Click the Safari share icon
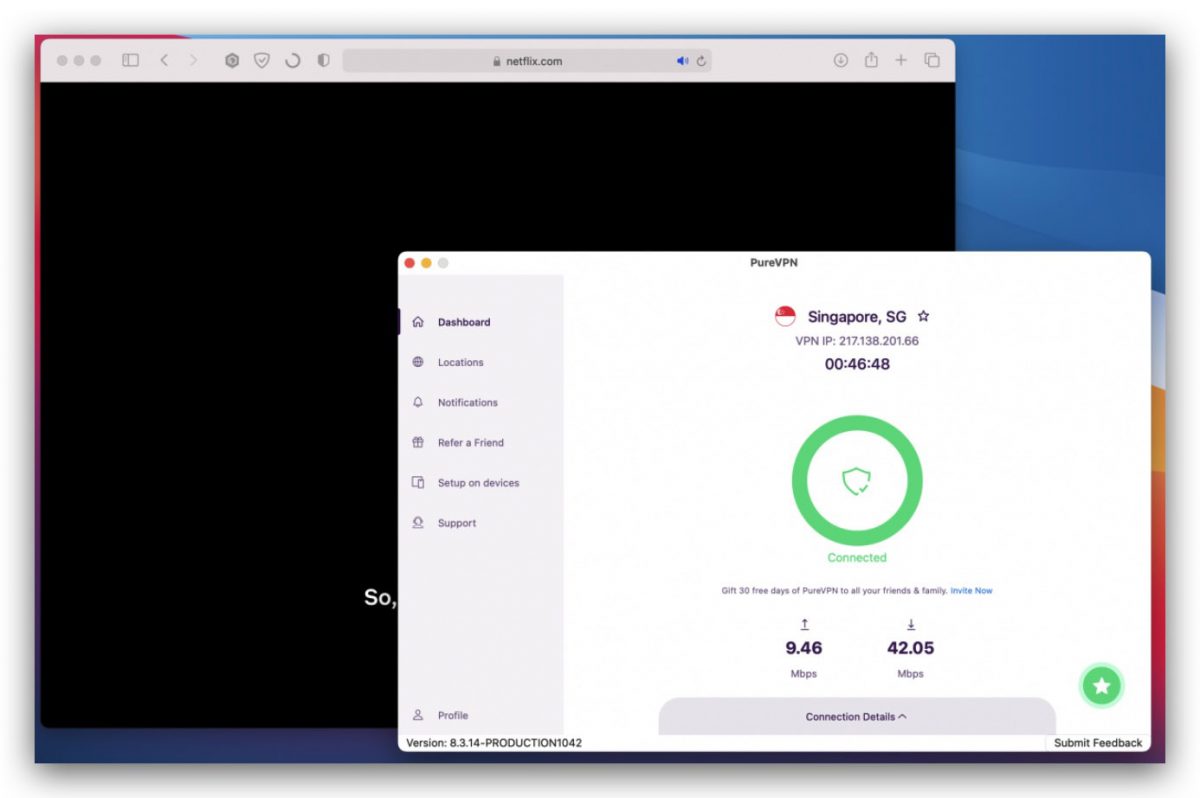The width and height of the screenshot is (1200, 798). [871, 60]
